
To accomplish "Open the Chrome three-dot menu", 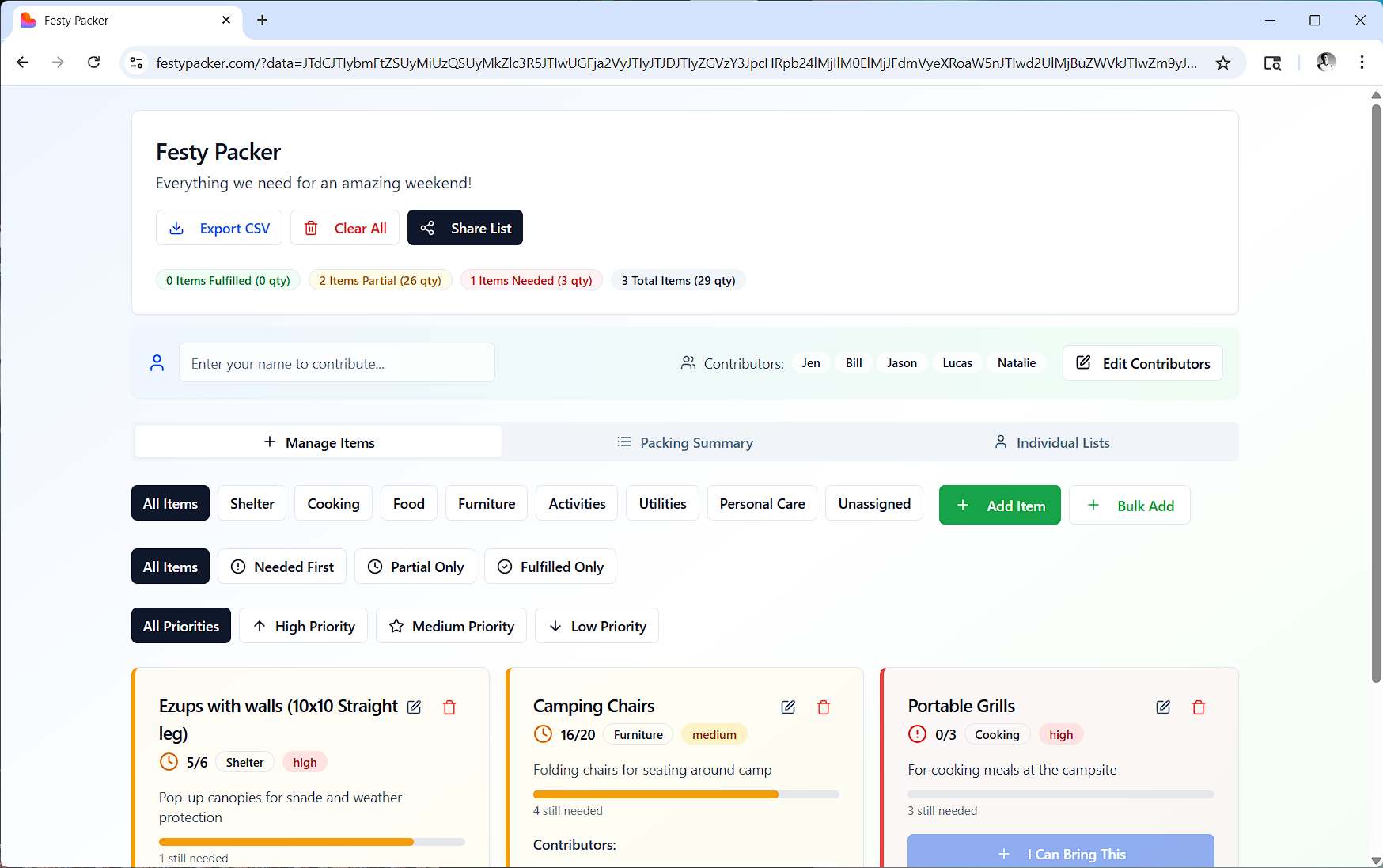I will tap(1362, 63).
